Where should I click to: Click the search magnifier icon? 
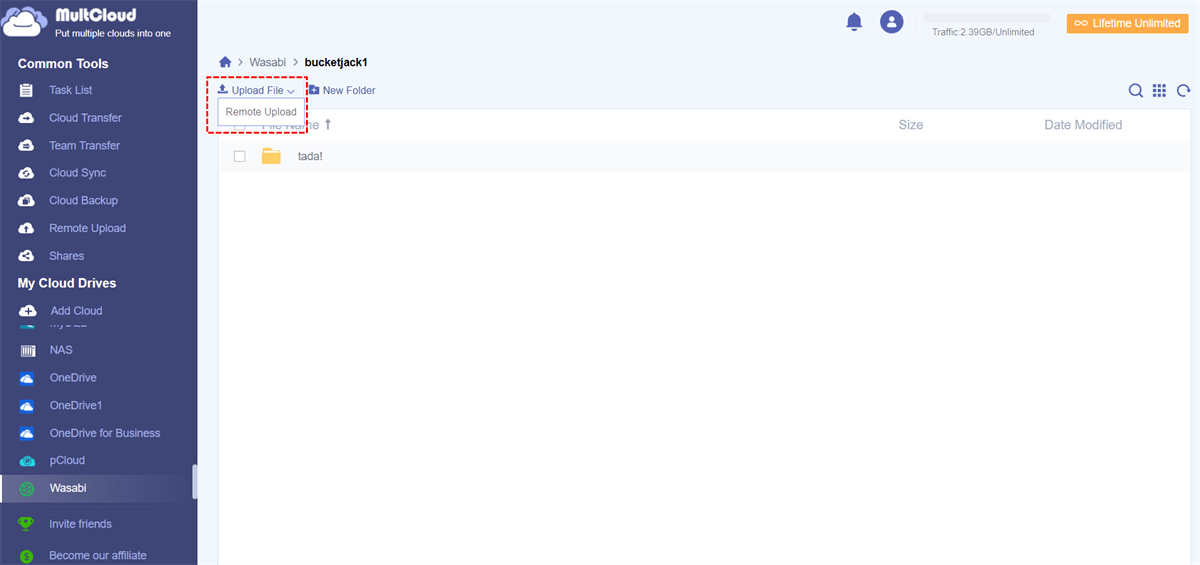(1136, 91)
